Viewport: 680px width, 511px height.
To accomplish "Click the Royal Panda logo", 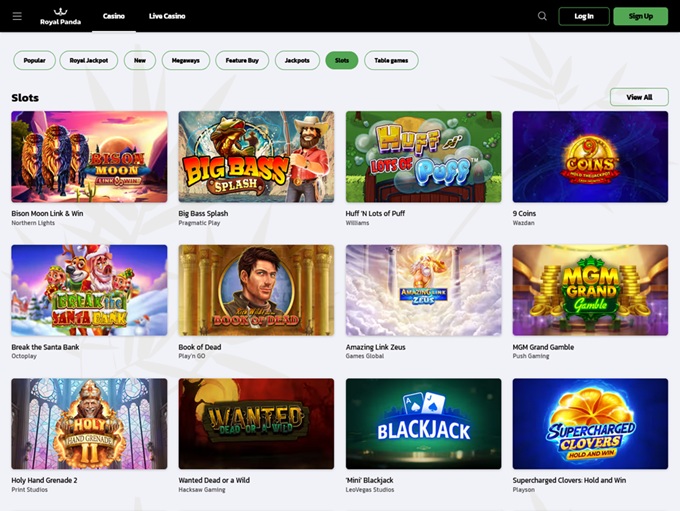I will tap(60, 16).
